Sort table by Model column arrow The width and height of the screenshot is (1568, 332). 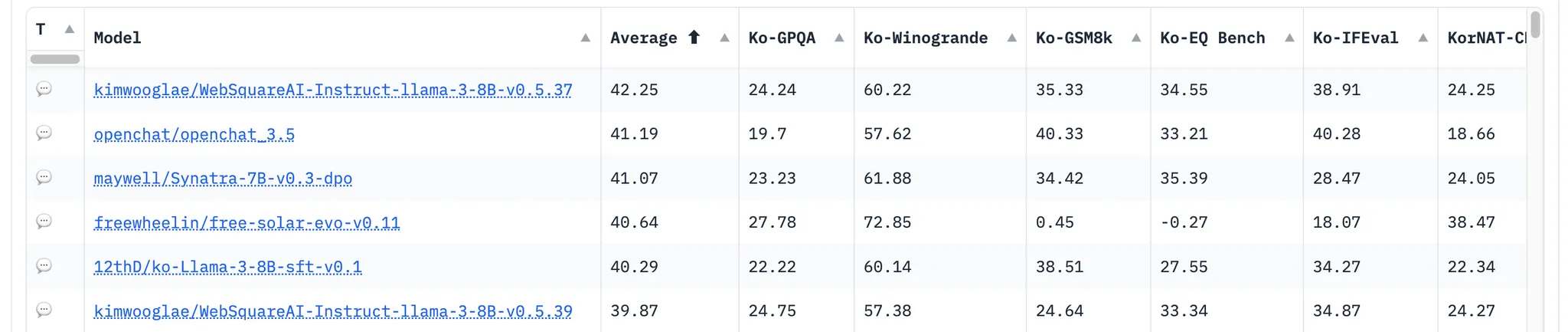(x=586, y=38)
